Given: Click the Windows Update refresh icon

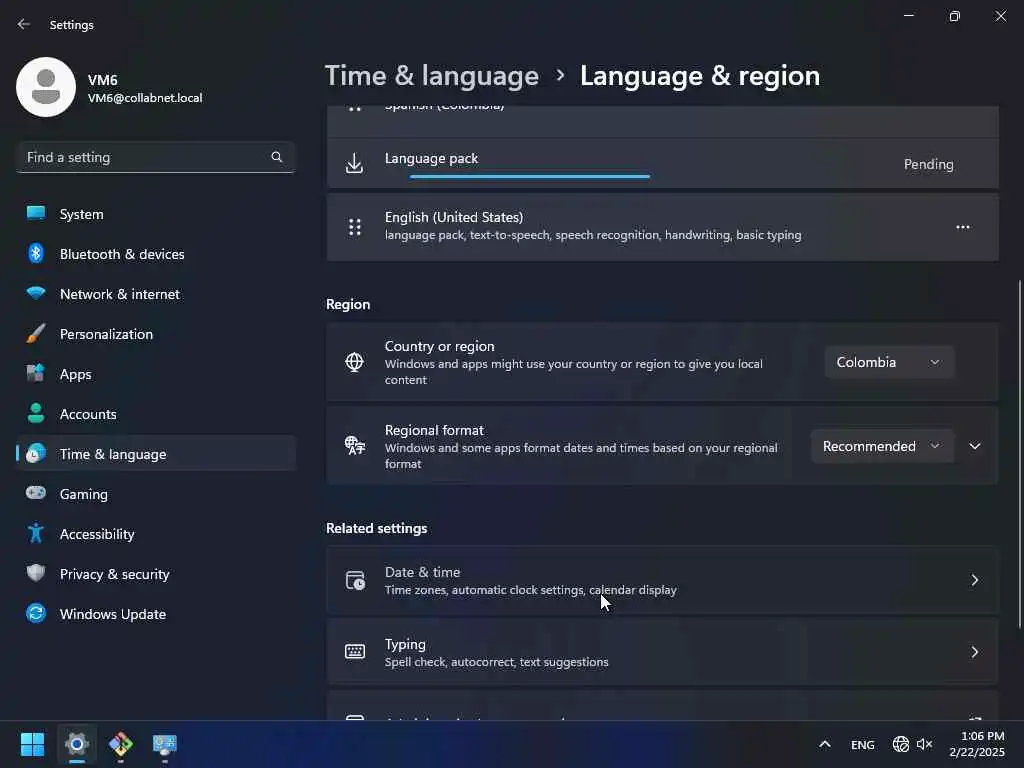Looking at the screenshot, I should pos(36,613).
